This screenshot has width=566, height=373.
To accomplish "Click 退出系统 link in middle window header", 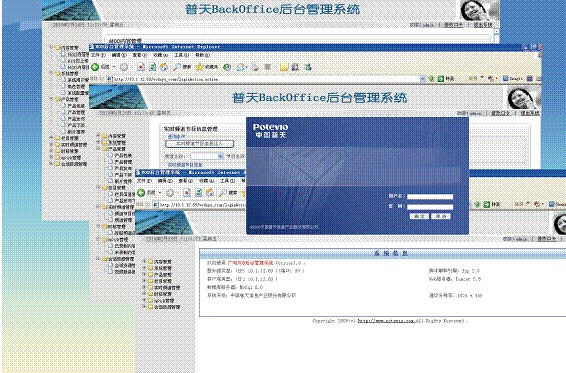I will click(530, 113).
